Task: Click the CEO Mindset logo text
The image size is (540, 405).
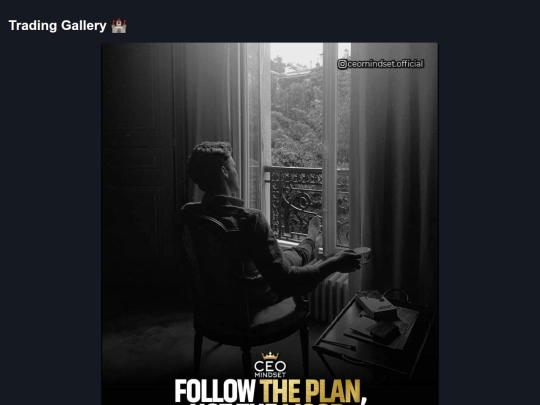Action: click(x=270, y=369)
